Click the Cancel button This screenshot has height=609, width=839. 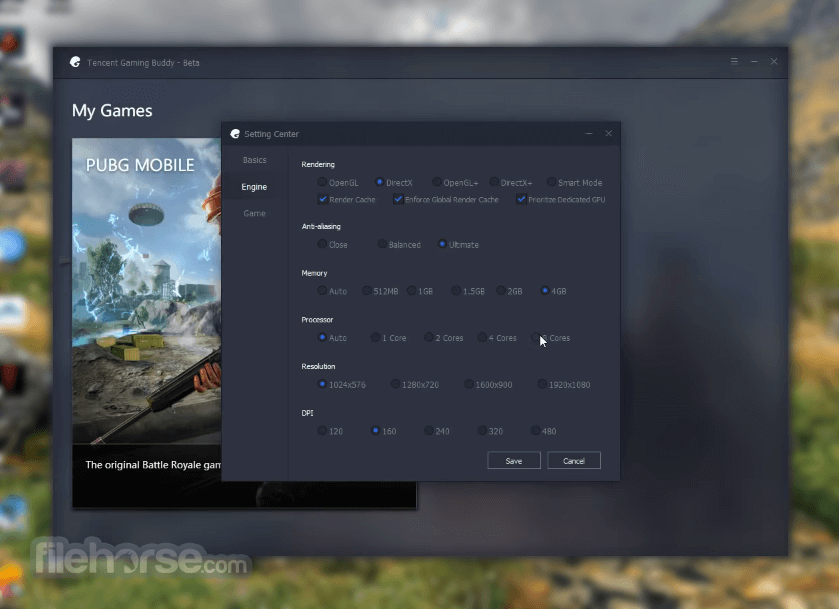[574, 460]
